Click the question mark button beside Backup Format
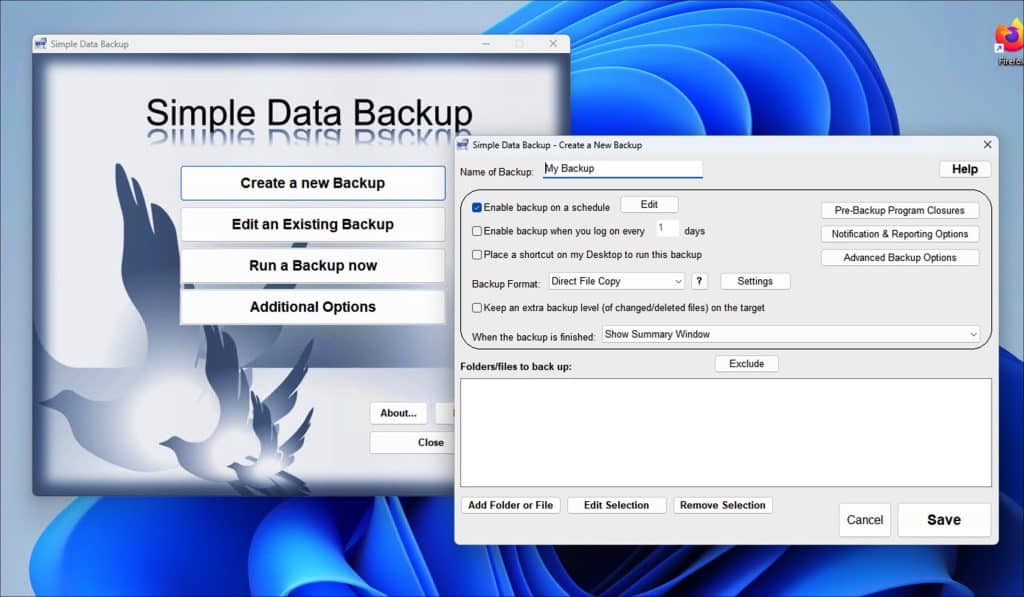1024x597 pixels. pos(700,281)
